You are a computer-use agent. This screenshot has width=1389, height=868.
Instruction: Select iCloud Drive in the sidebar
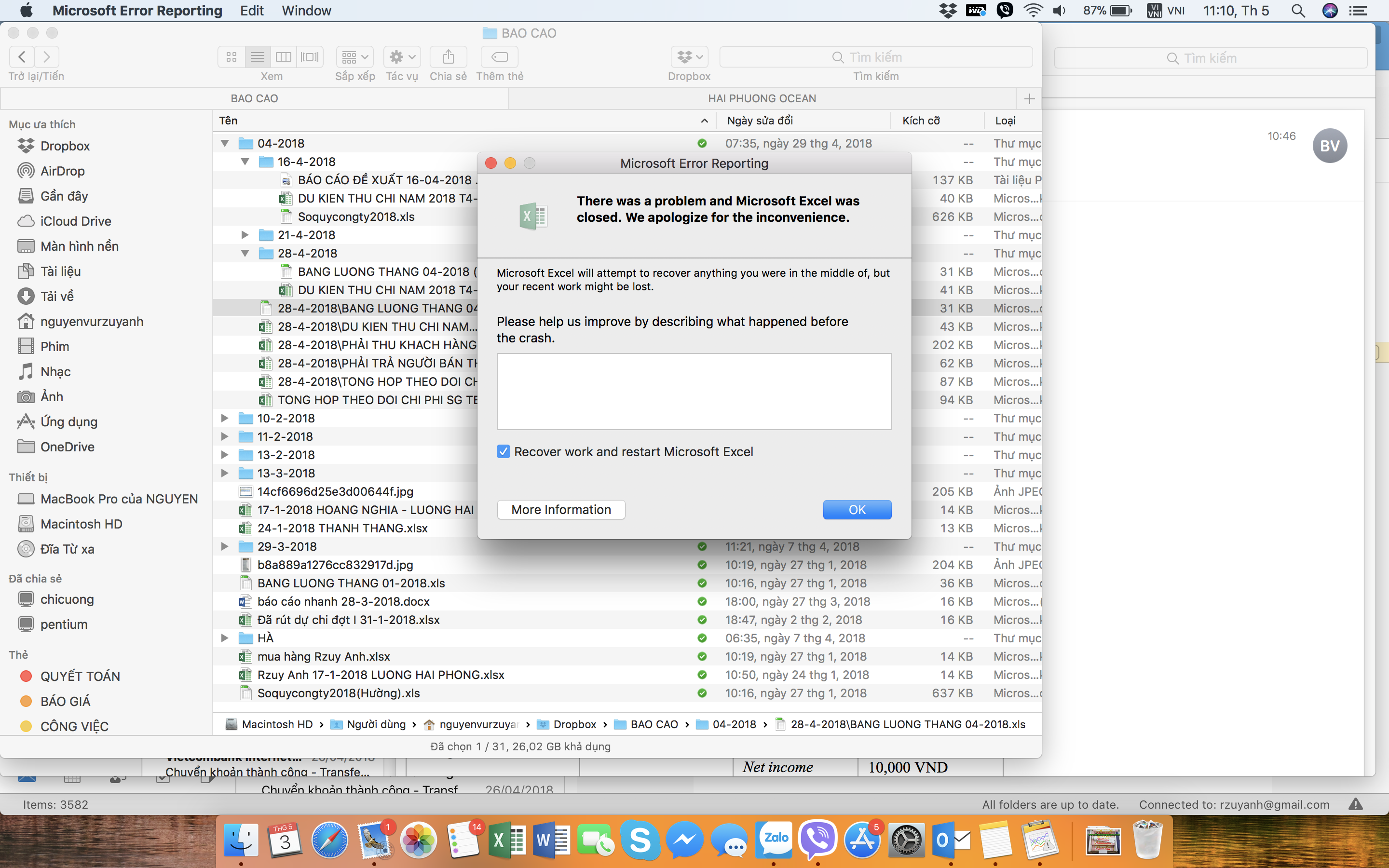click(x=76, y=221)
